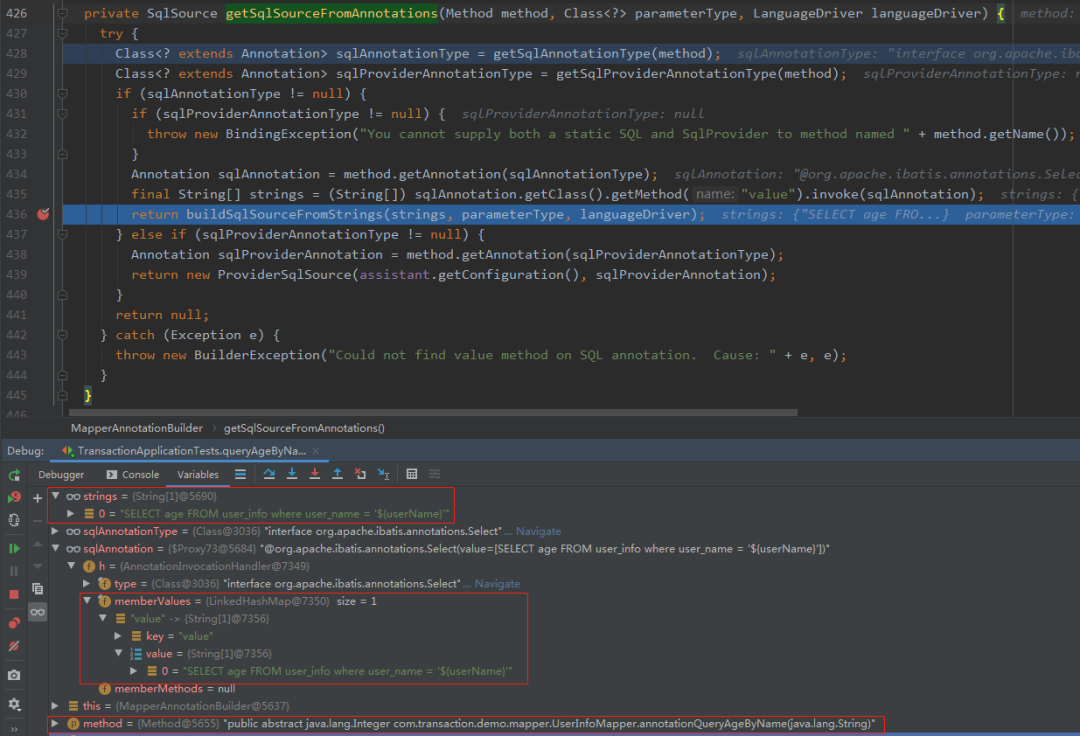
Task: Show more debug actions via double chevron
Action: coord(14,728)
